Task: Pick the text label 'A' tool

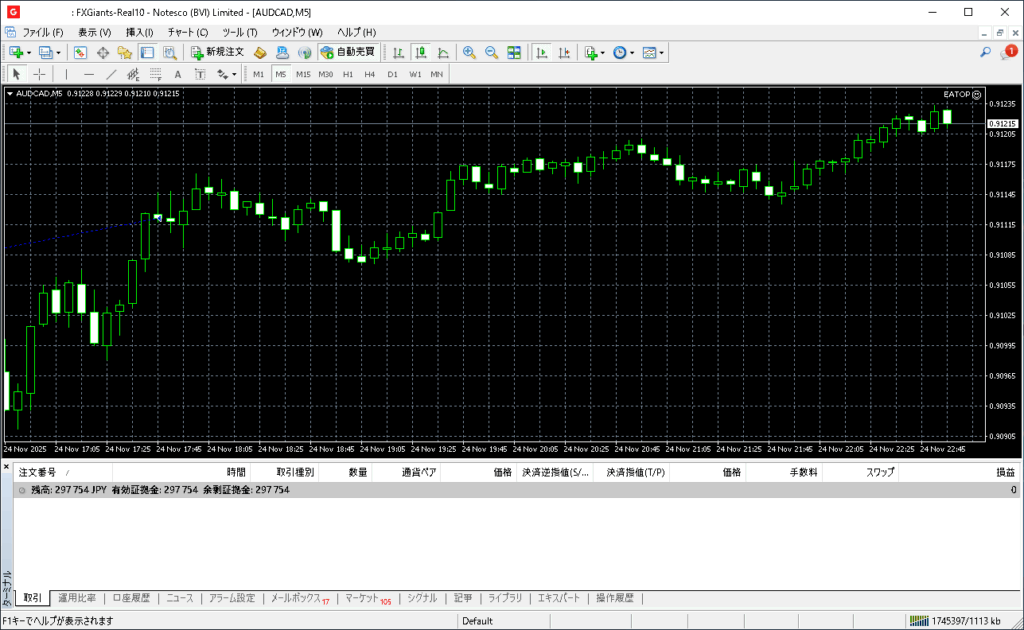Action: pos(178,74)
